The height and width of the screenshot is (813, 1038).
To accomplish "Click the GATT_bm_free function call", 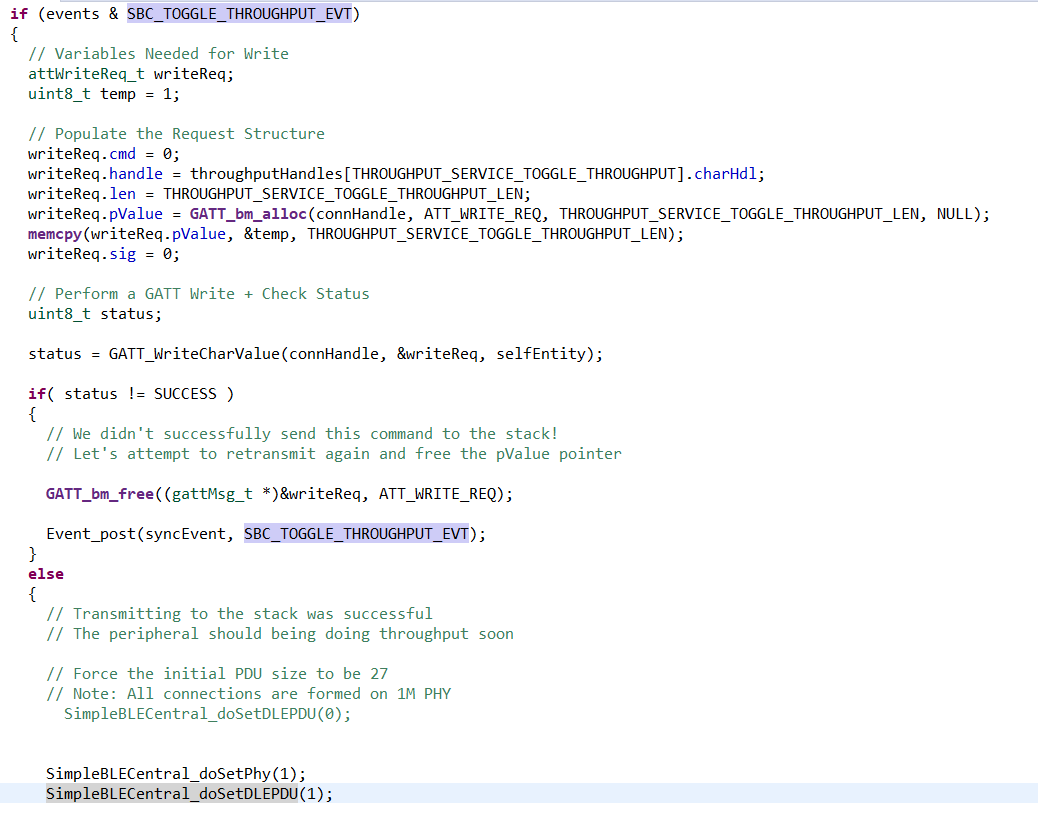I will click(99, 494).
